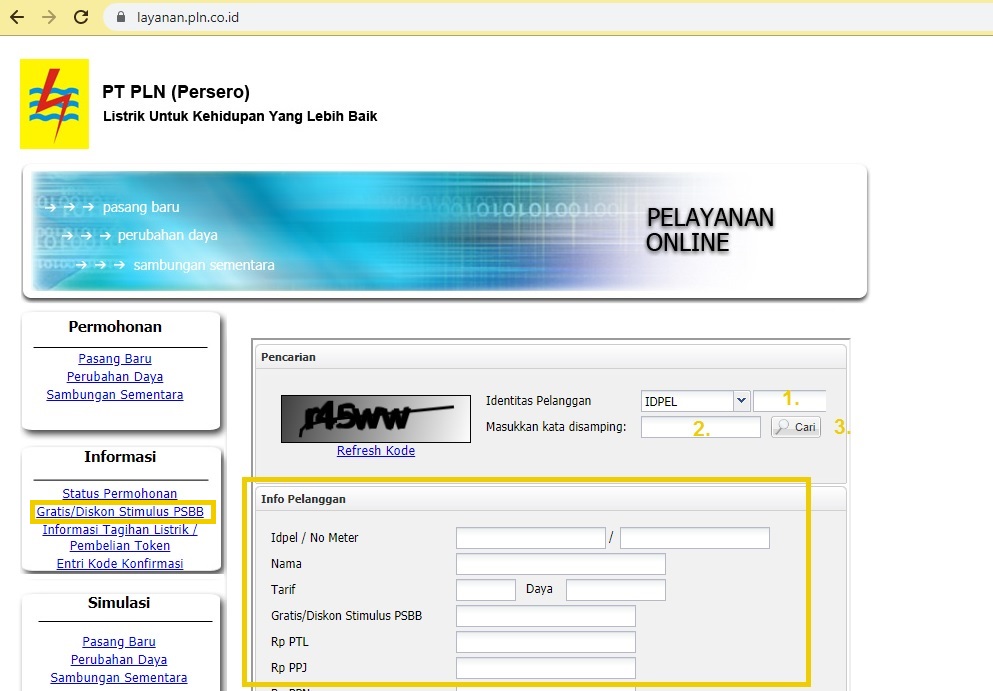Click the captcha code image

[x=375, y=418]
